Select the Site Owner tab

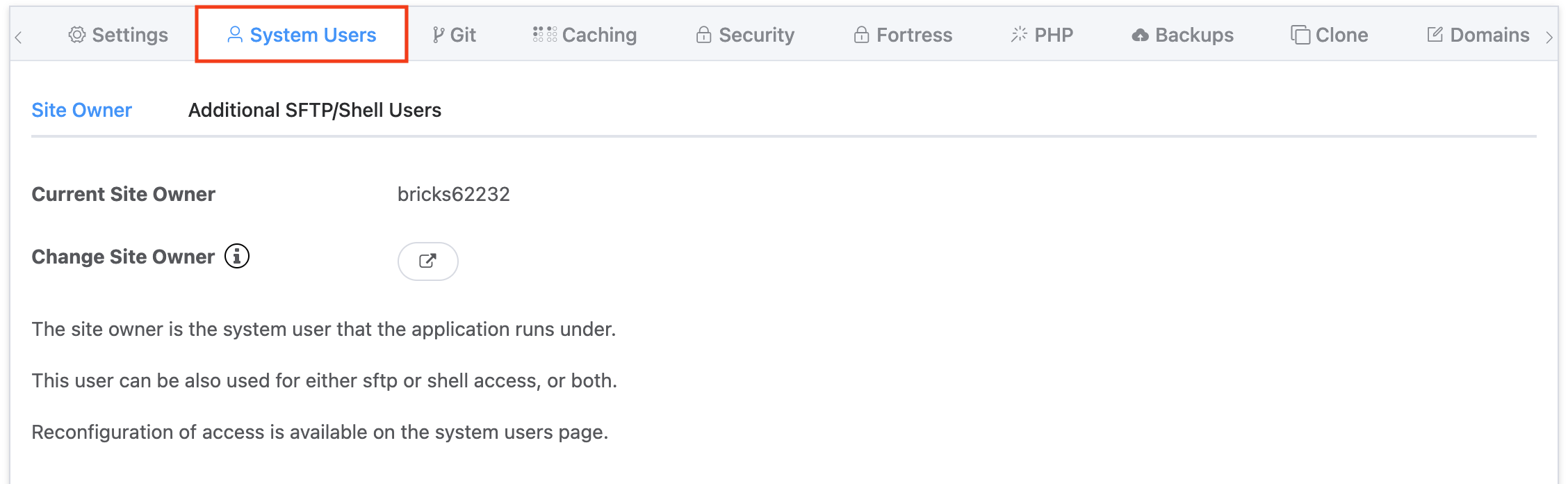pyautogui.click(x=82, y=109)
